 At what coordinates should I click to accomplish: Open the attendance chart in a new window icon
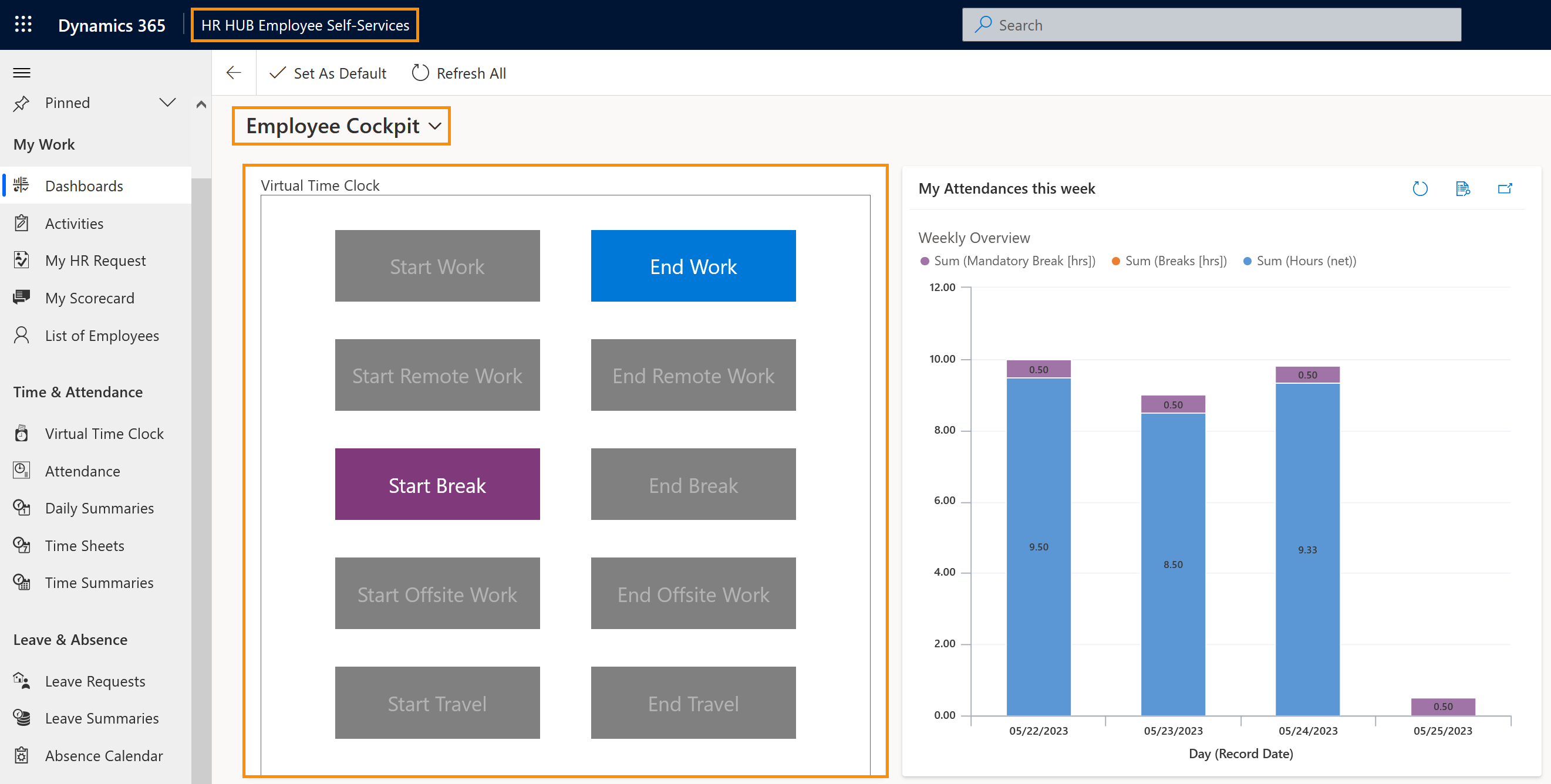1505,188
